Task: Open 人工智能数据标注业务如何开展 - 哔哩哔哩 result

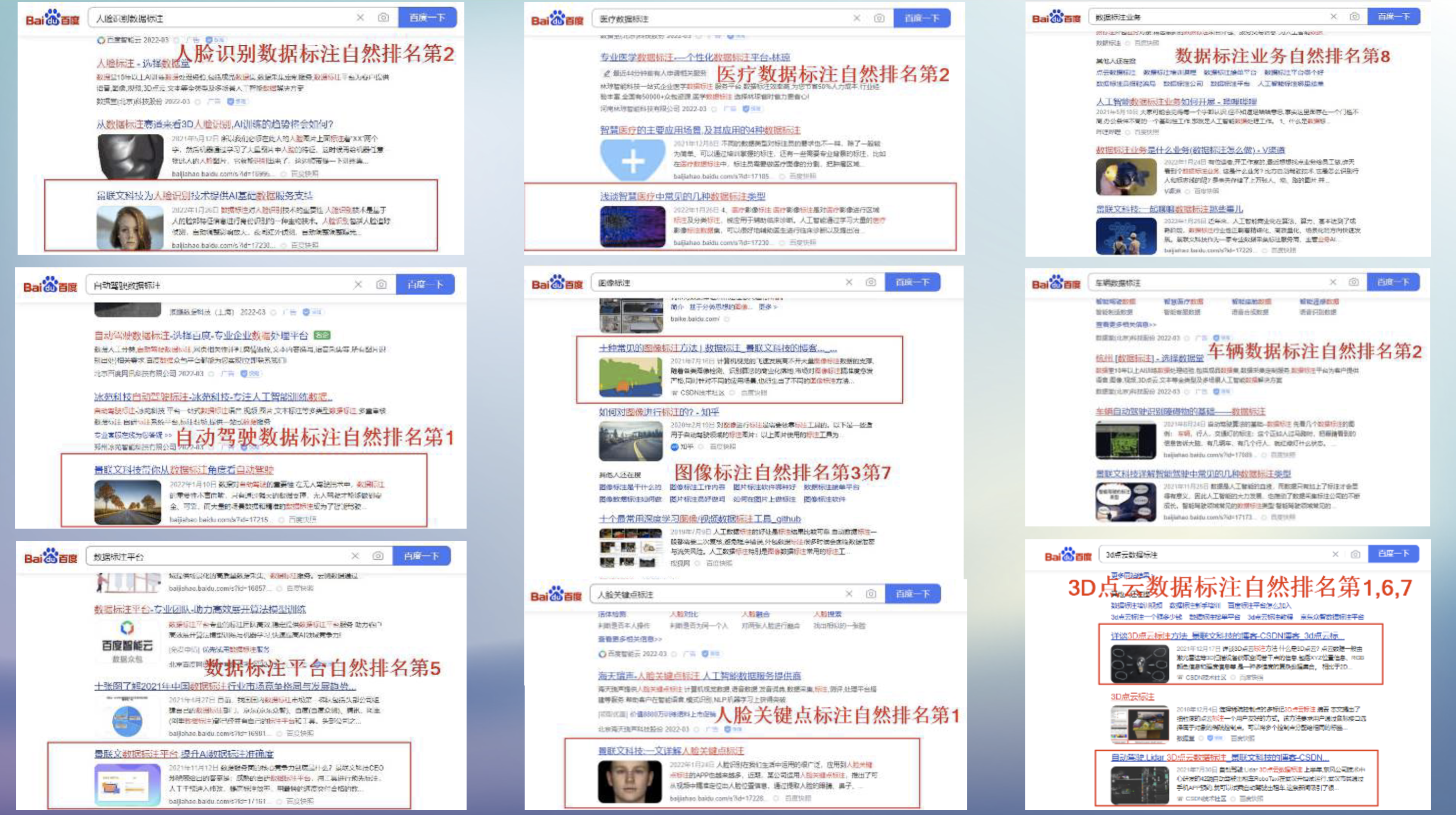Action: pyautogui.click(x=1176, y=102)
